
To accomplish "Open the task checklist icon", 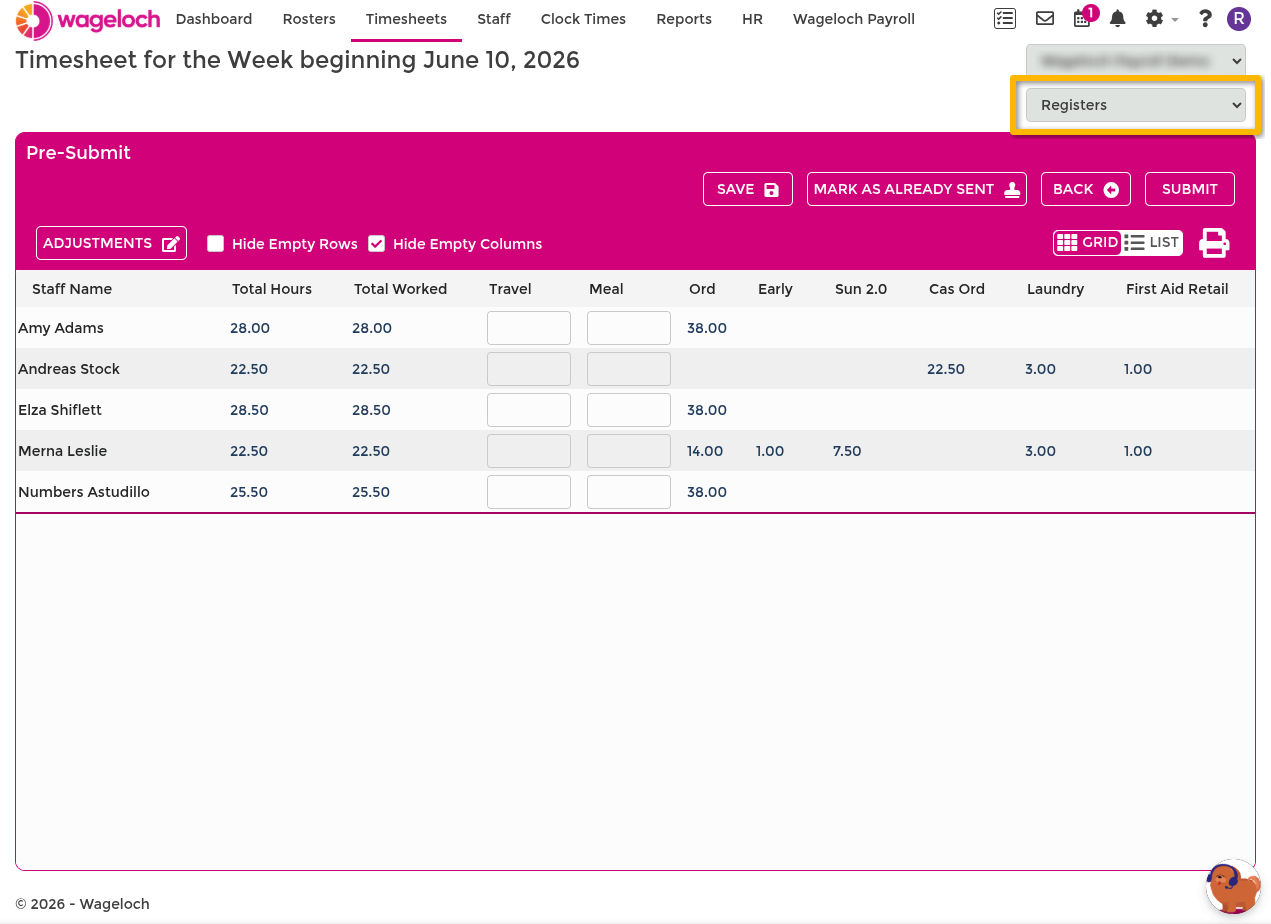I will click(1005, 18).
